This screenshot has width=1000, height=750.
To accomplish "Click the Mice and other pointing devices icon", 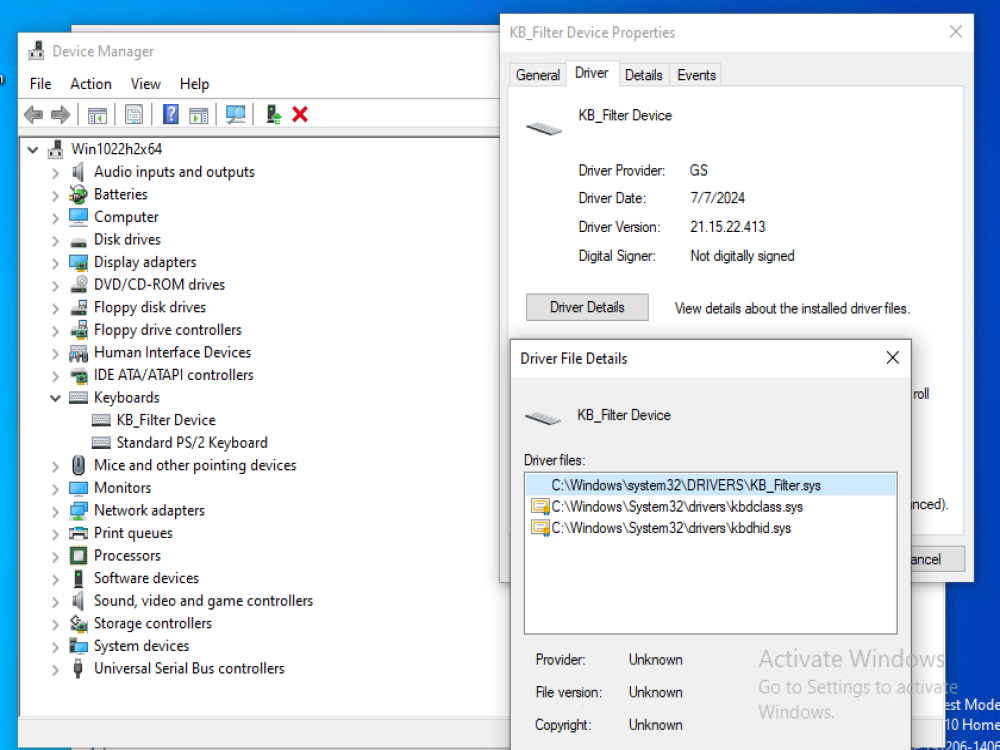I will click(78, 466).
